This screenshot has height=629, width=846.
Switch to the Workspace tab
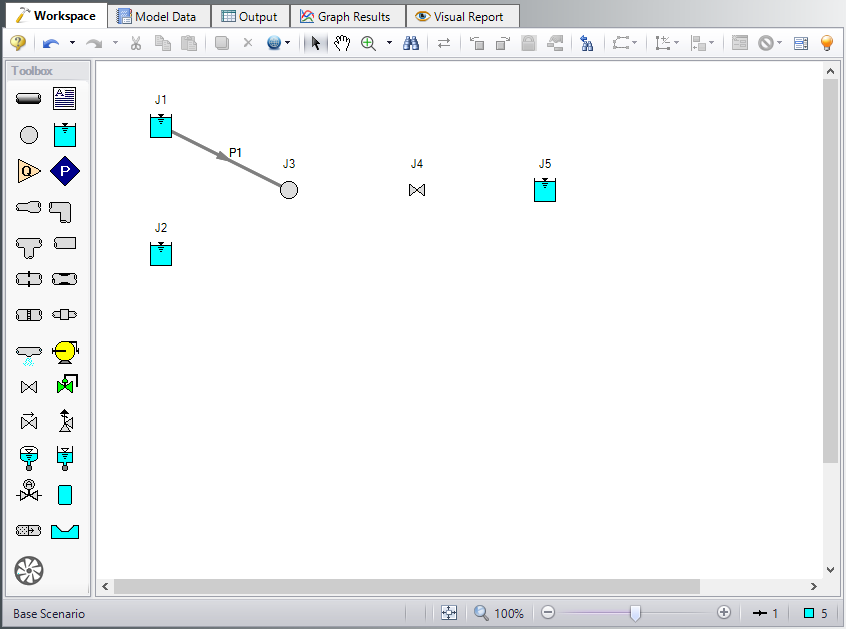pyautogui.click(x=56, y=16)
